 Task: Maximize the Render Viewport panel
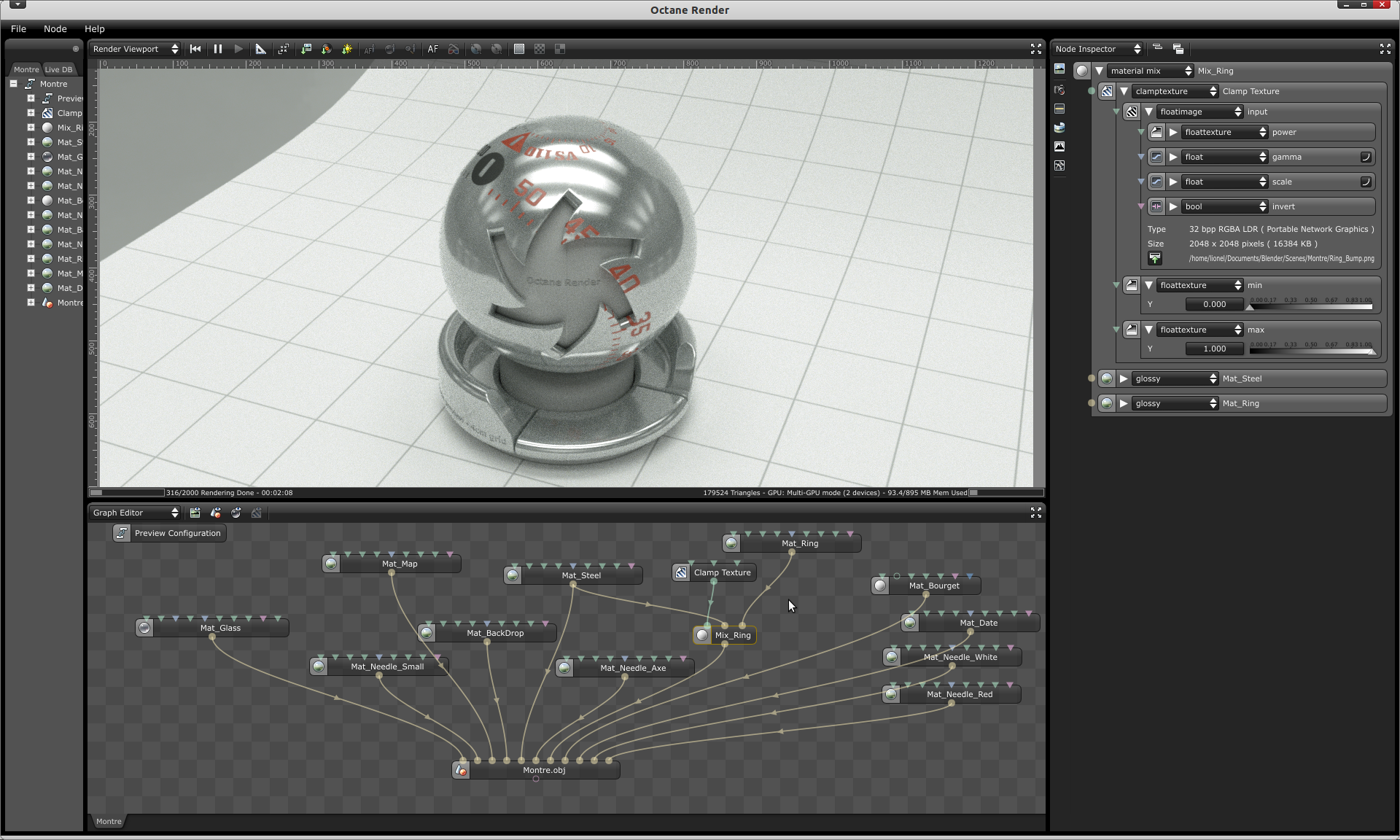(x=1035, y=49)
